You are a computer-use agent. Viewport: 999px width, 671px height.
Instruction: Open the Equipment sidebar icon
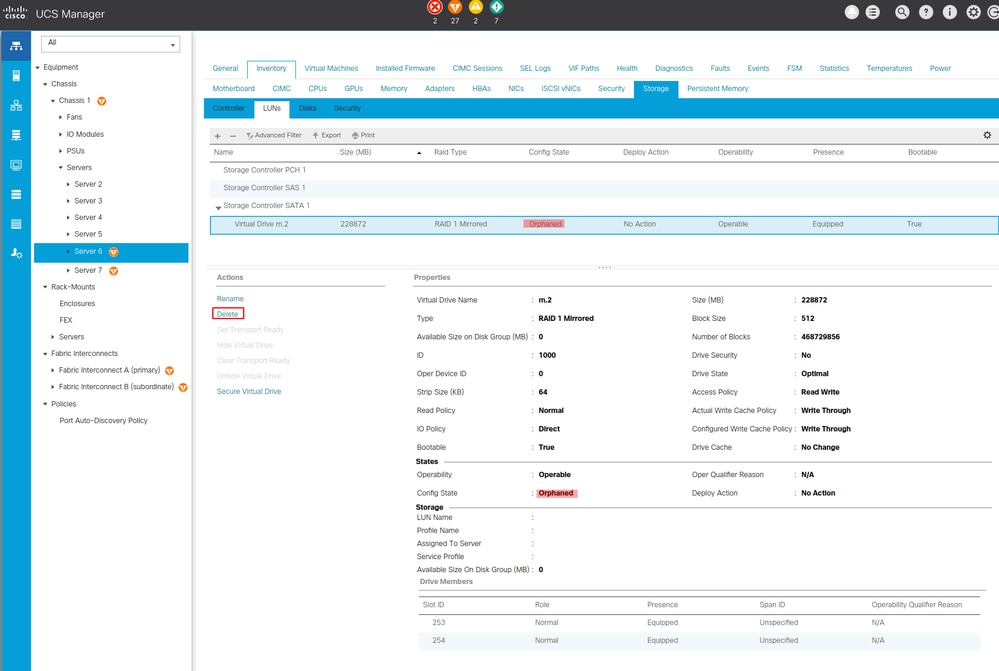(16, 46)
